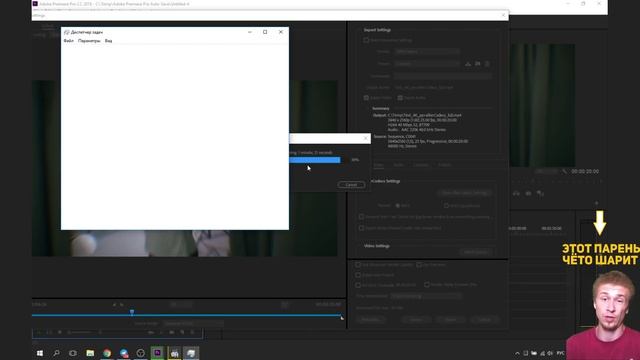The height and width of the screenshot is (360, 640).
Task: Open the Вид menu in Task Manager
Action: tap(108, 41)
